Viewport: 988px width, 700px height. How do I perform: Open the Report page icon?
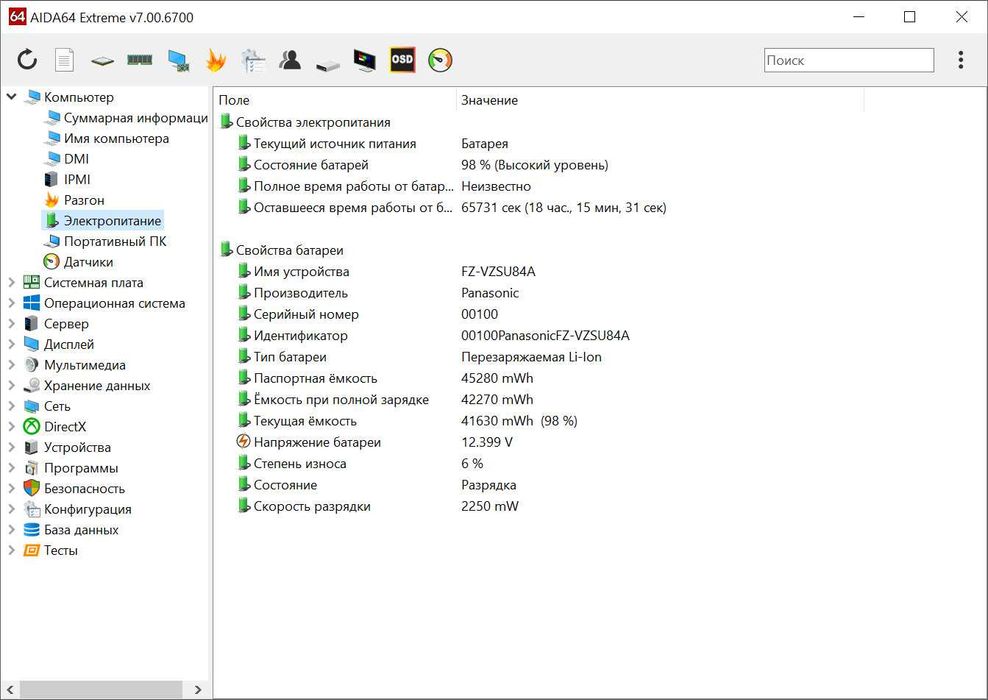click(64, 60)
